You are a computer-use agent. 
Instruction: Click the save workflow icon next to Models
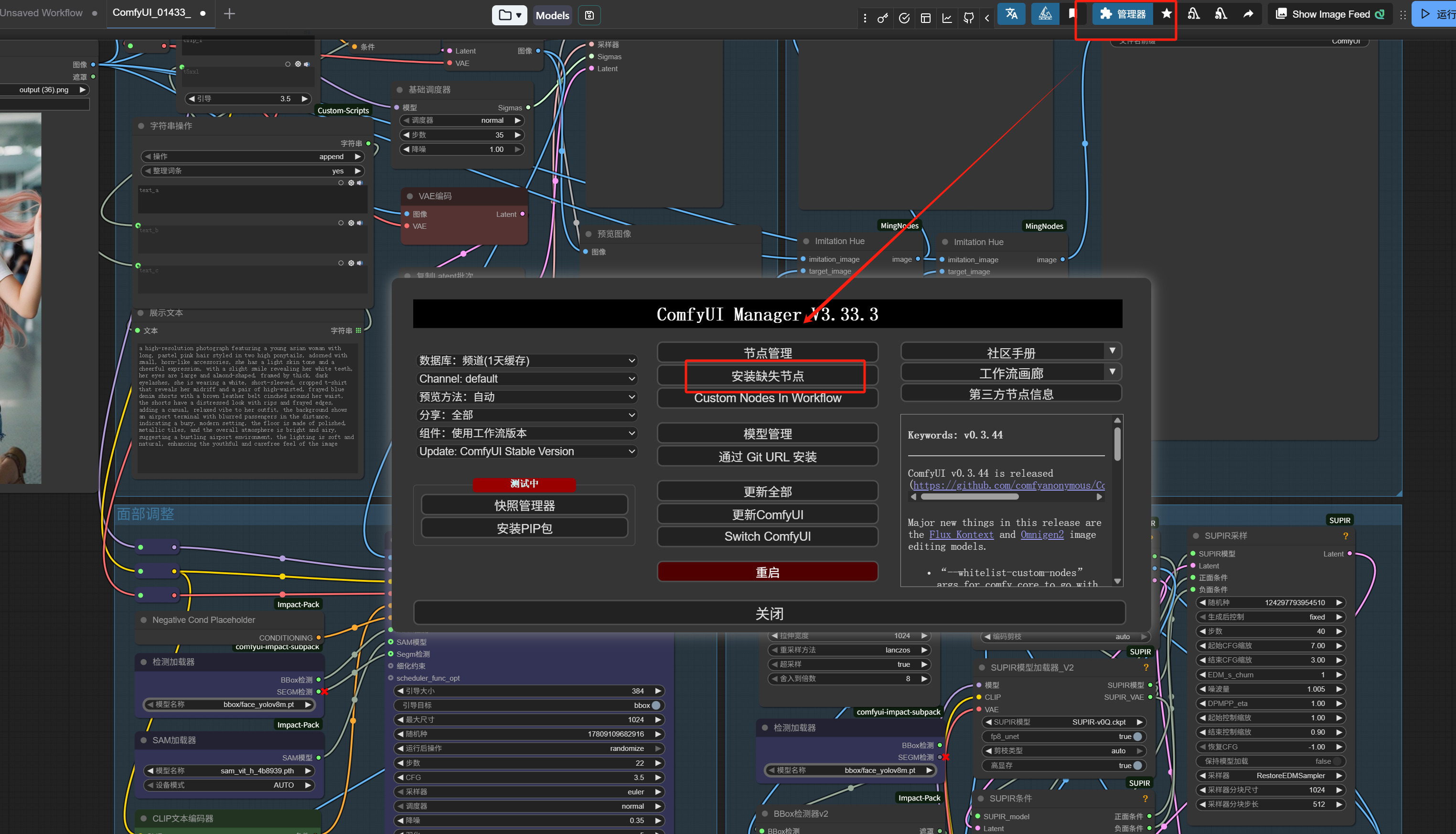589,15
